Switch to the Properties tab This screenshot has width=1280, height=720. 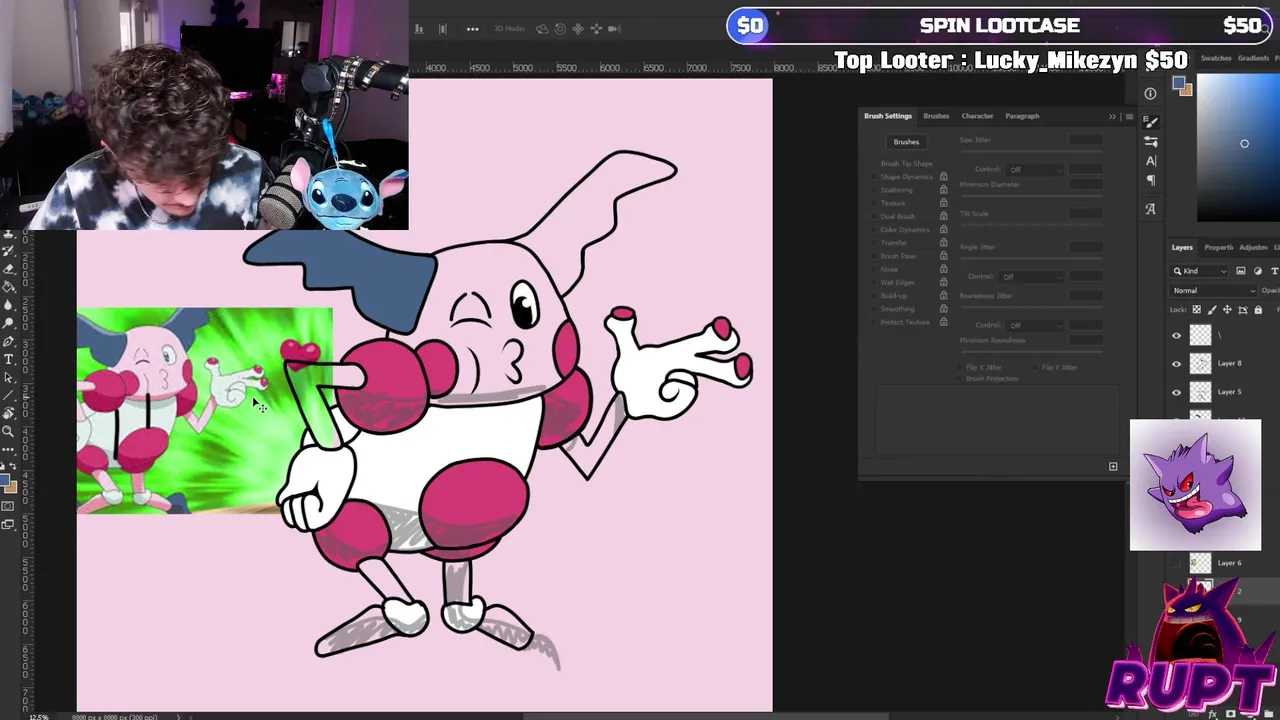pyautogui.click(x=1219, y=247)
